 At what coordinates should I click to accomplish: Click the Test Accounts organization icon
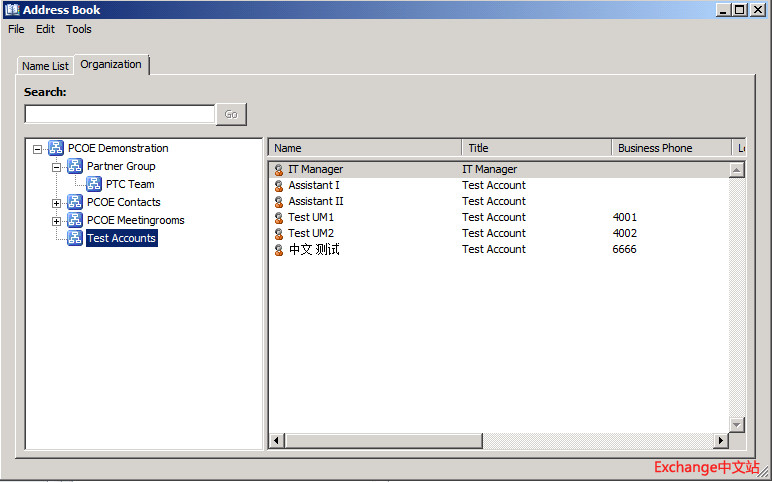pos(75,238)
